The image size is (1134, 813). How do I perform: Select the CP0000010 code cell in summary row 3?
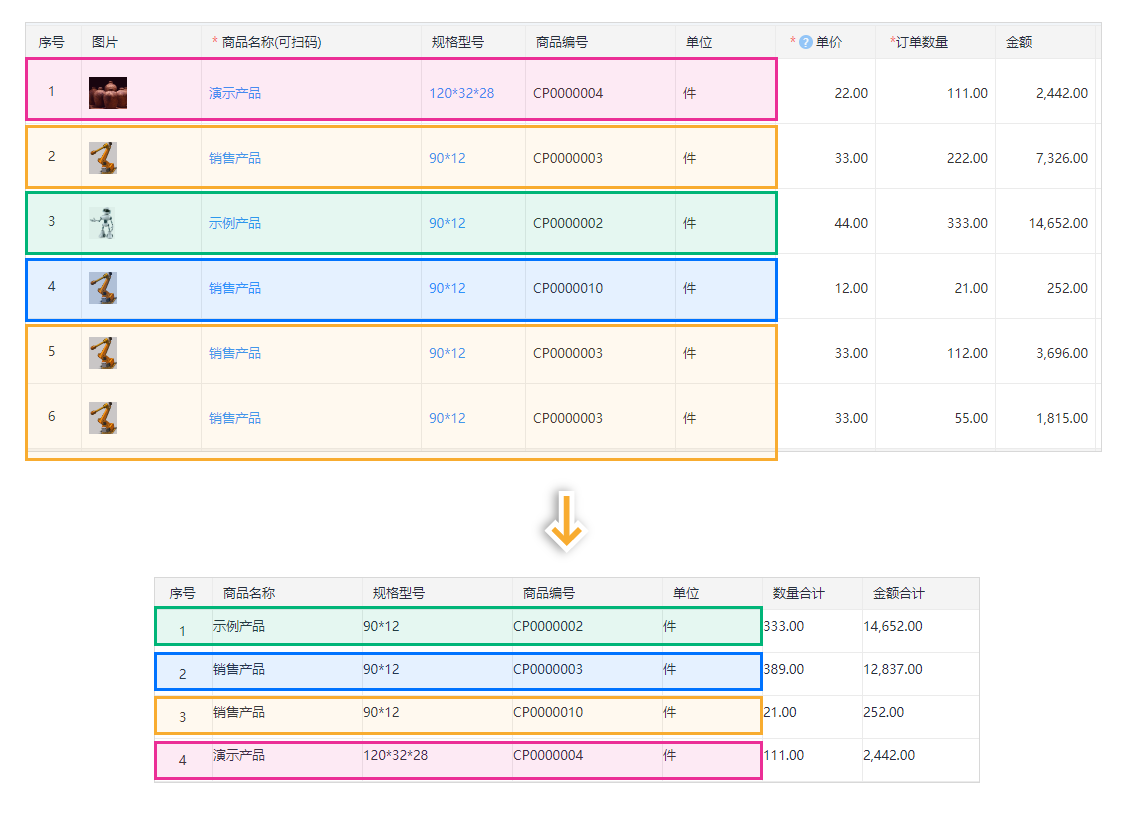(x=551, y=713)
